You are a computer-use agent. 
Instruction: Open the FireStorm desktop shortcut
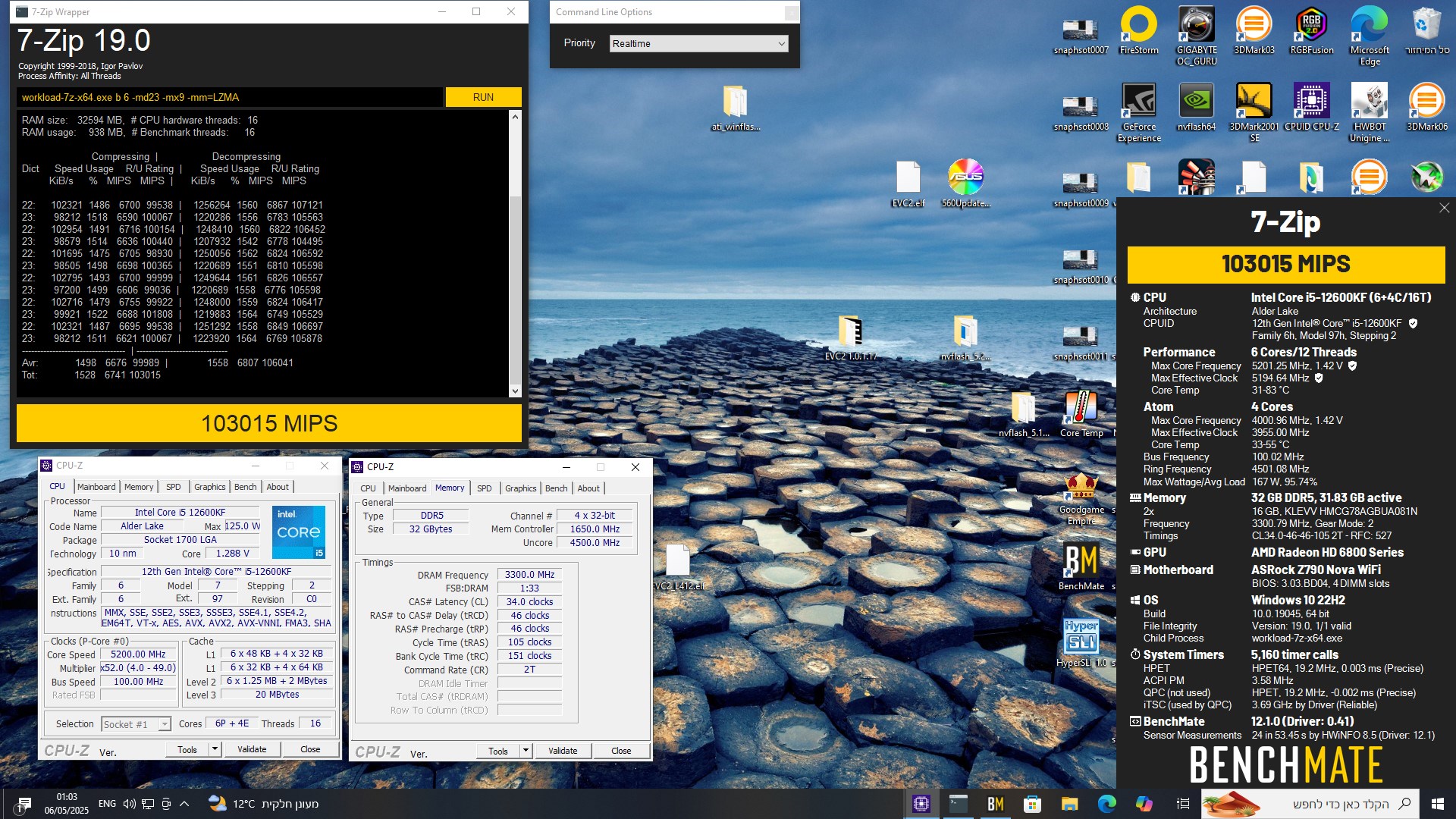click(1138, 30)
